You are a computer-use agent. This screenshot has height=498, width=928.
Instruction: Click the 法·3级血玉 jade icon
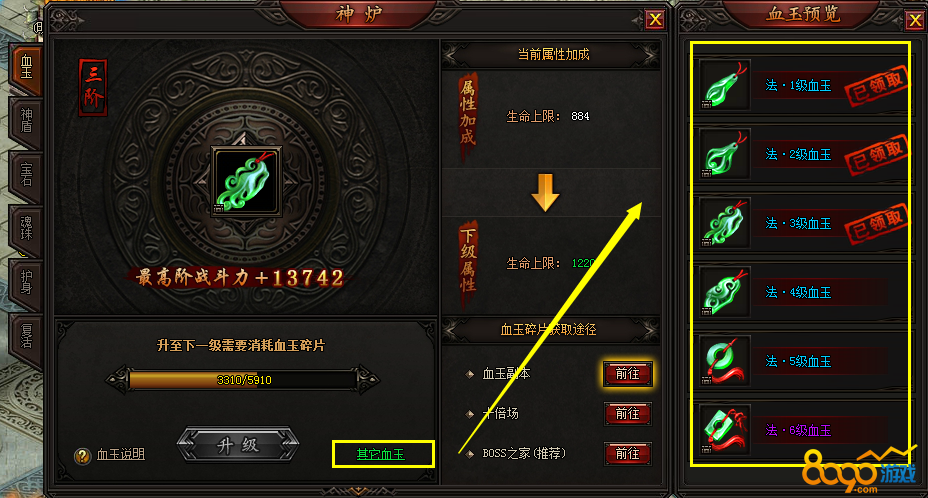[724, 223]
